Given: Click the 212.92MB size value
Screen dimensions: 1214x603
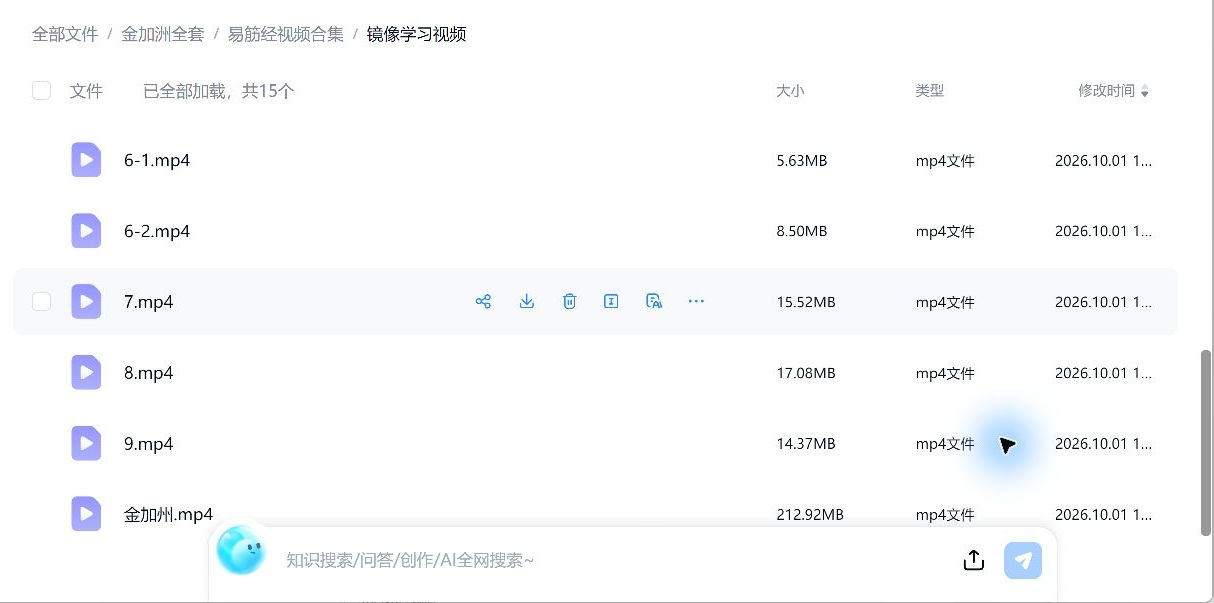Looking at the screenshot, I should (810, 515).
